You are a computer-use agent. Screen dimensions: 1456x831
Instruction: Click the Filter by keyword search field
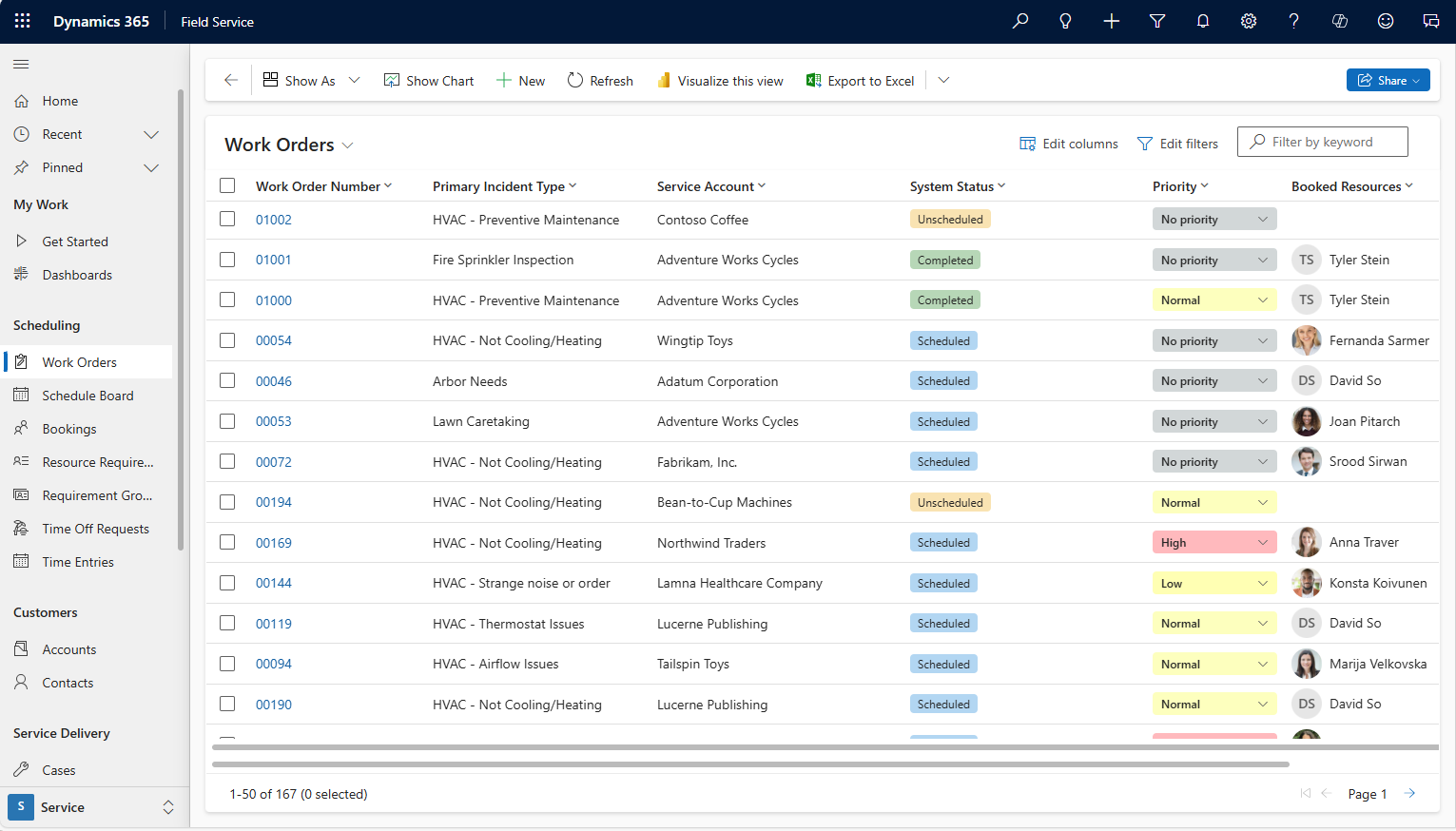coord(1322,142)
